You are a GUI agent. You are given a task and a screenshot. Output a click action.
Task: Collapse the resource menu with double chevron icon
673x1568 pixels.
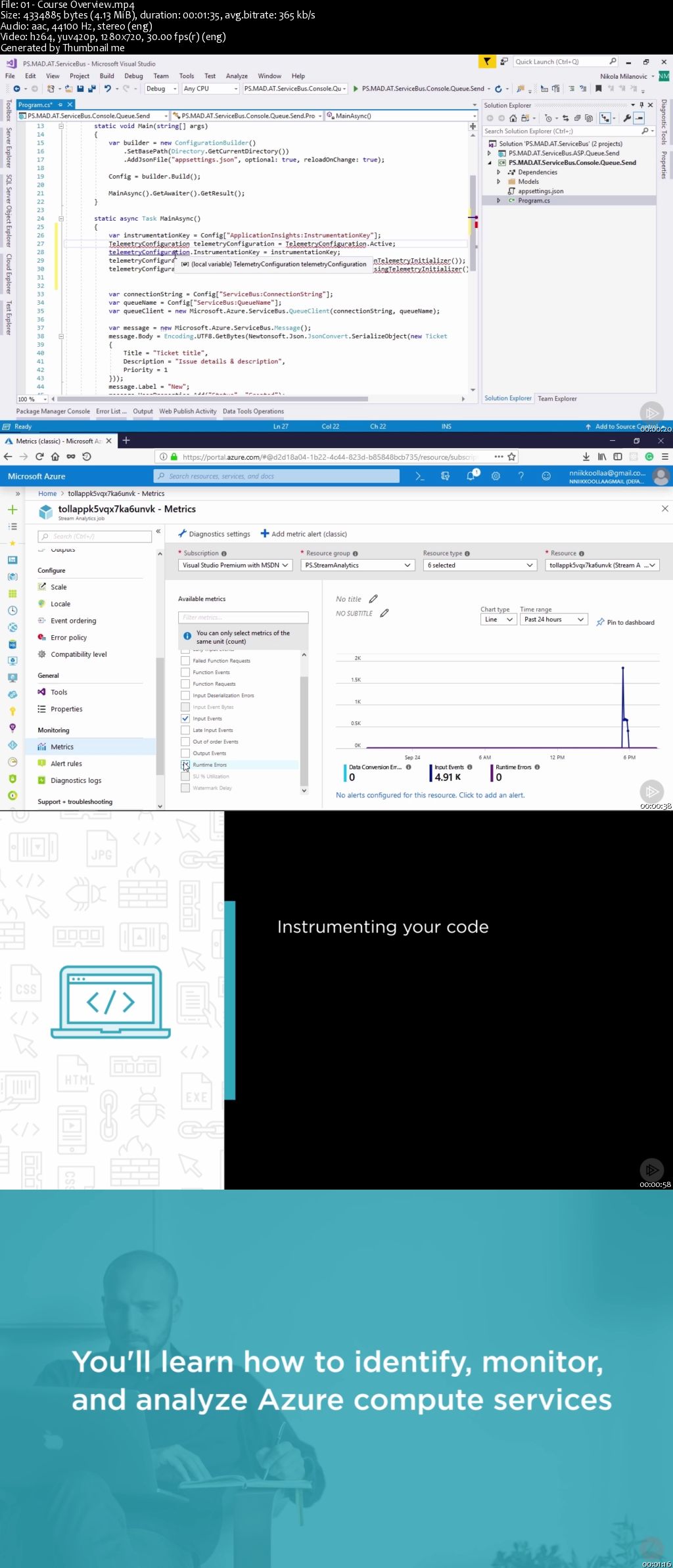pos(158,531)
